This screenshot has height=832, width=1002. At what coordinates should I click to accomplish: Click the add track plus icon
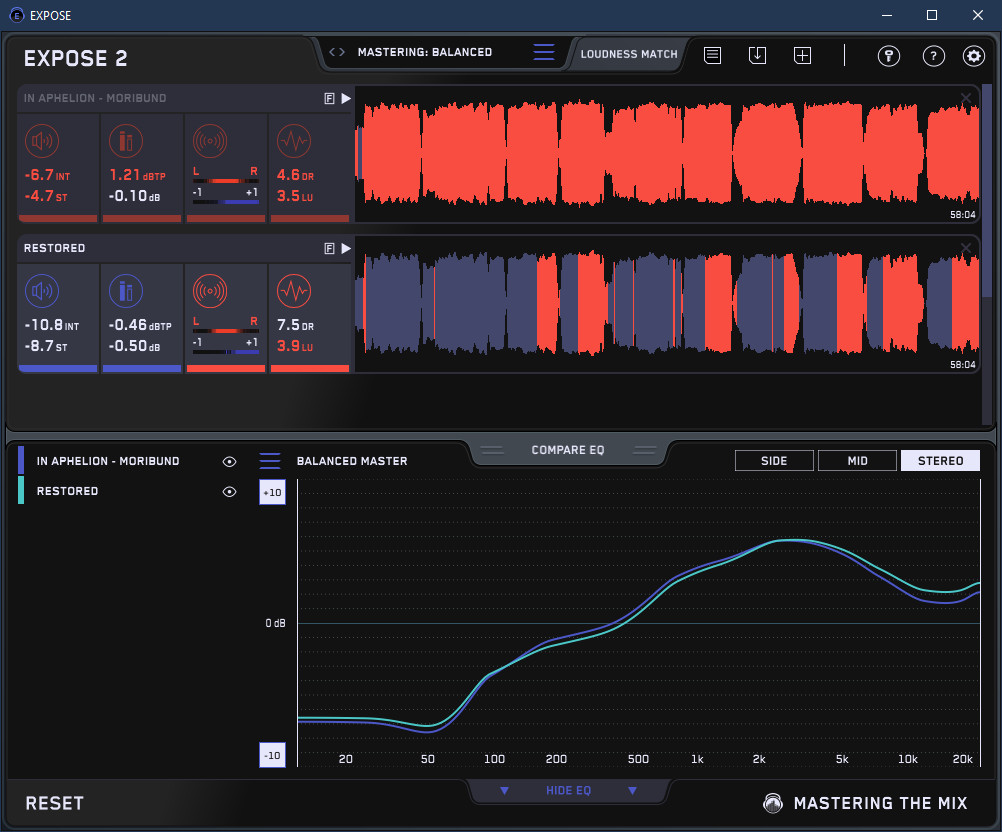click(x=803, y=56)
